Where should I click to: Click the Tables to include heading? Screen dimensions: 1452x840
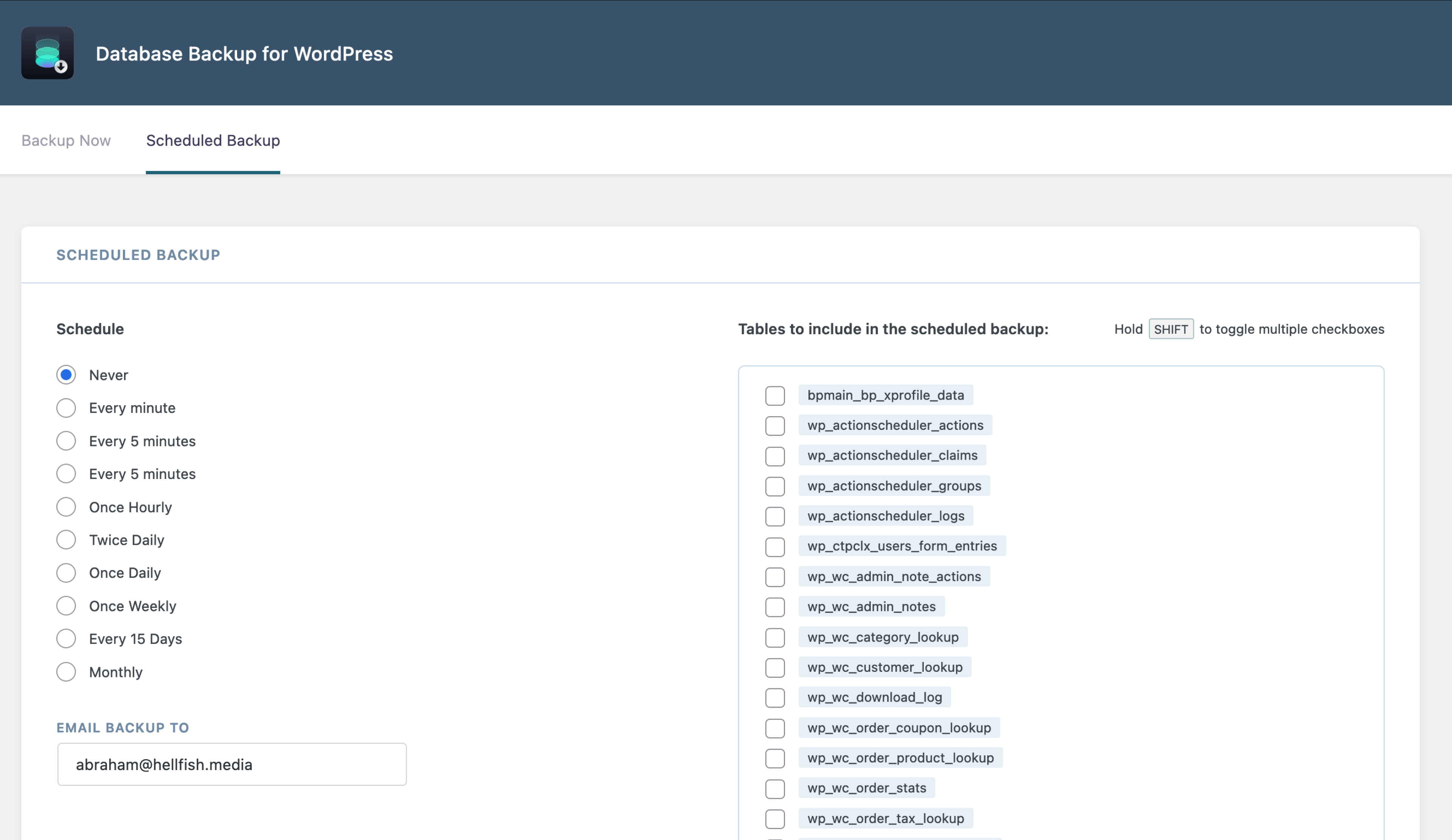pos(893,329)
